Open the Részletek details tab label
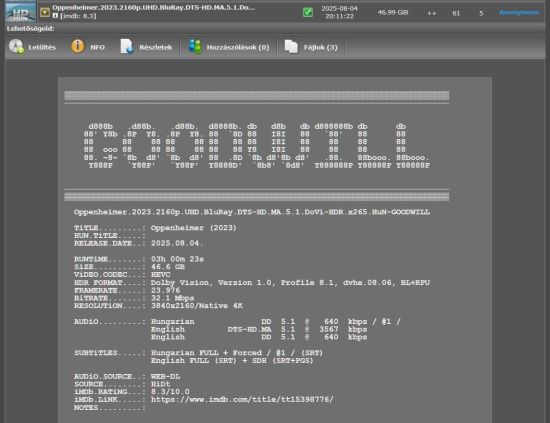Screen dimensions: 550x423 156,47
